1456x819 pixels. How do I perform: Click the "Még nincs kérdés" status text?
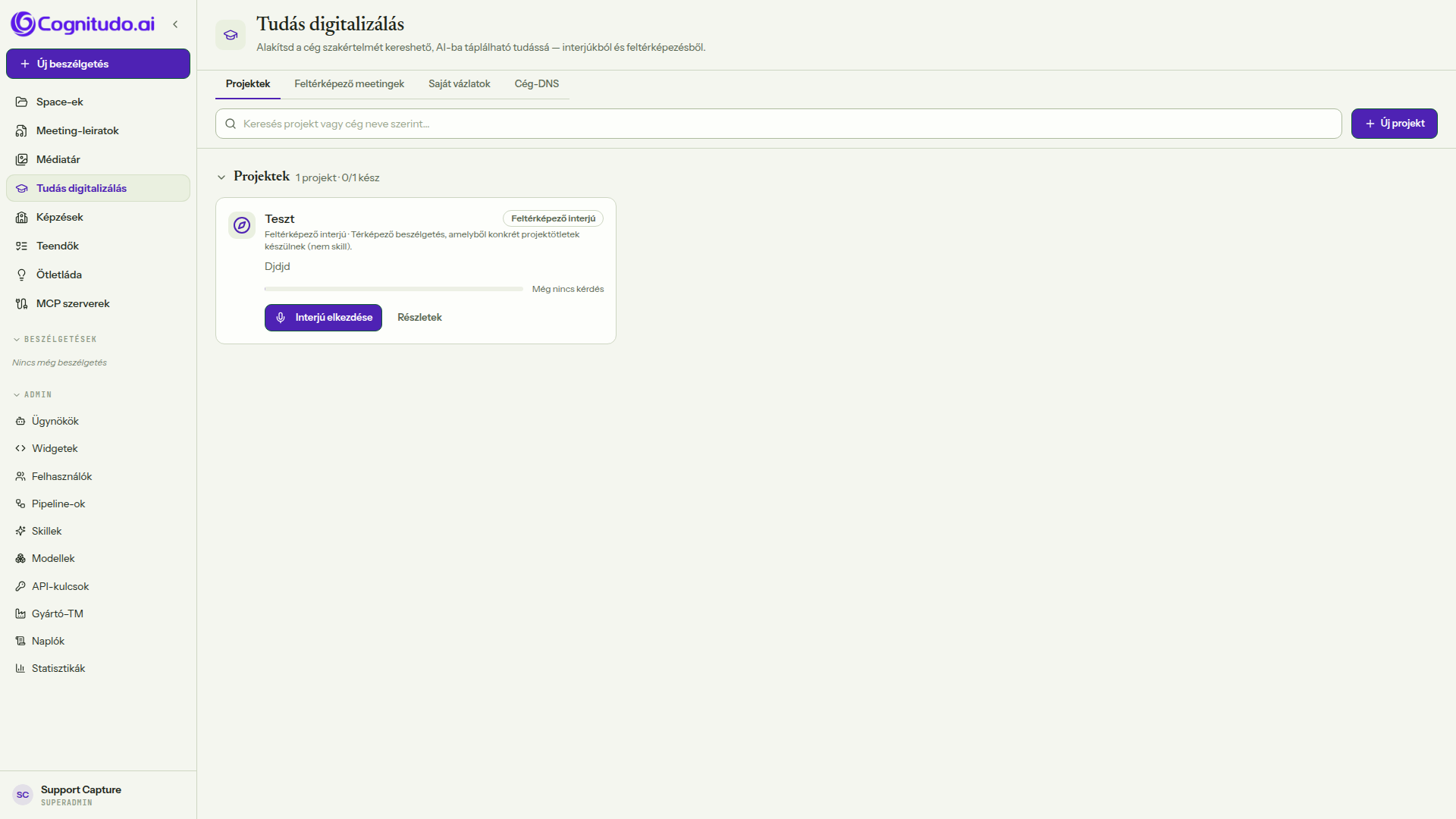[568, 289]
